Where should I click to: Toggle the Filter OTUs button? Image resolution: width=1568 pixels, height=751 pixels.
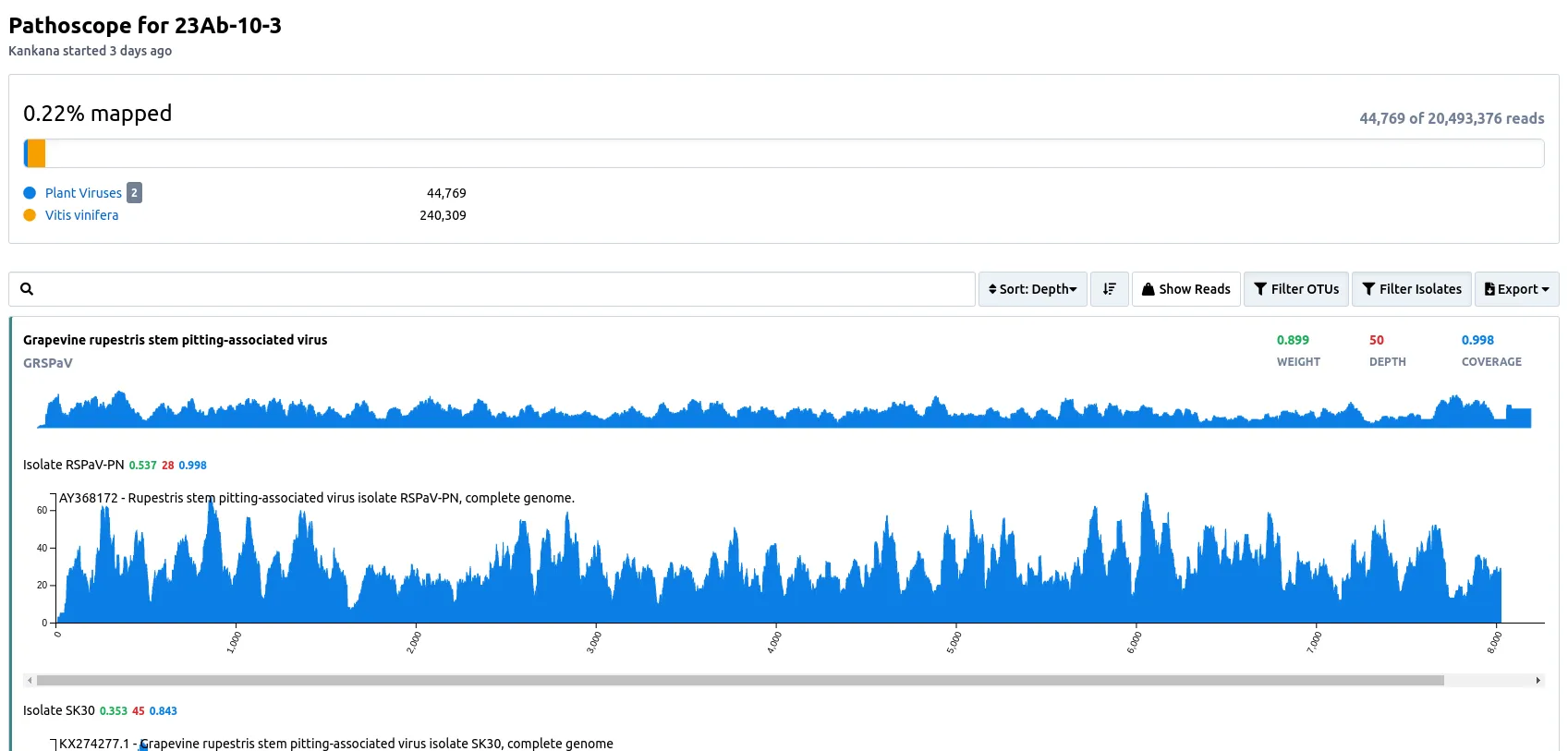[1295, 289]
